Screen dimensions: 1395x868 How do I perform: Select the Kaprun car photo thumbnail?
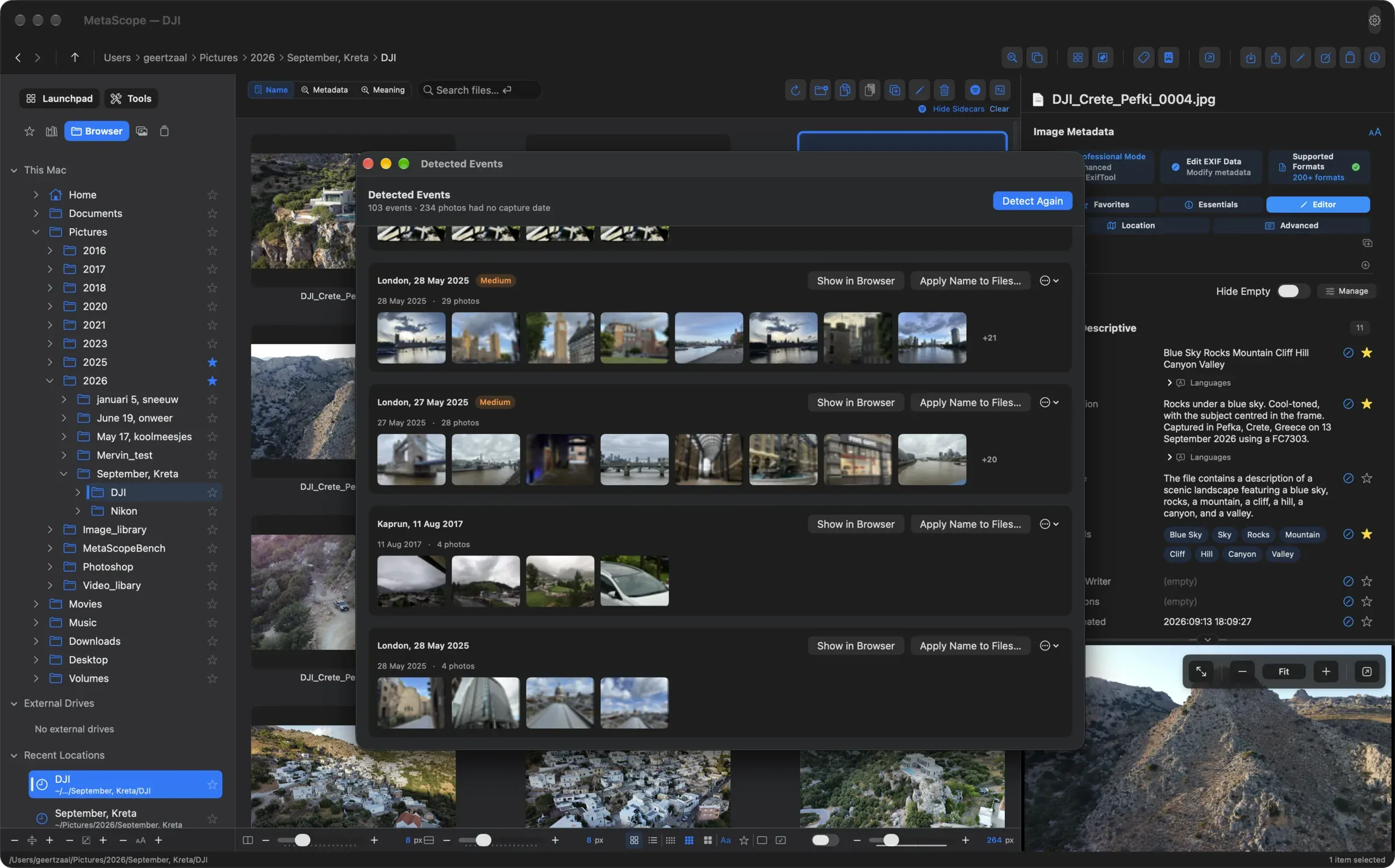coord(634,581)
